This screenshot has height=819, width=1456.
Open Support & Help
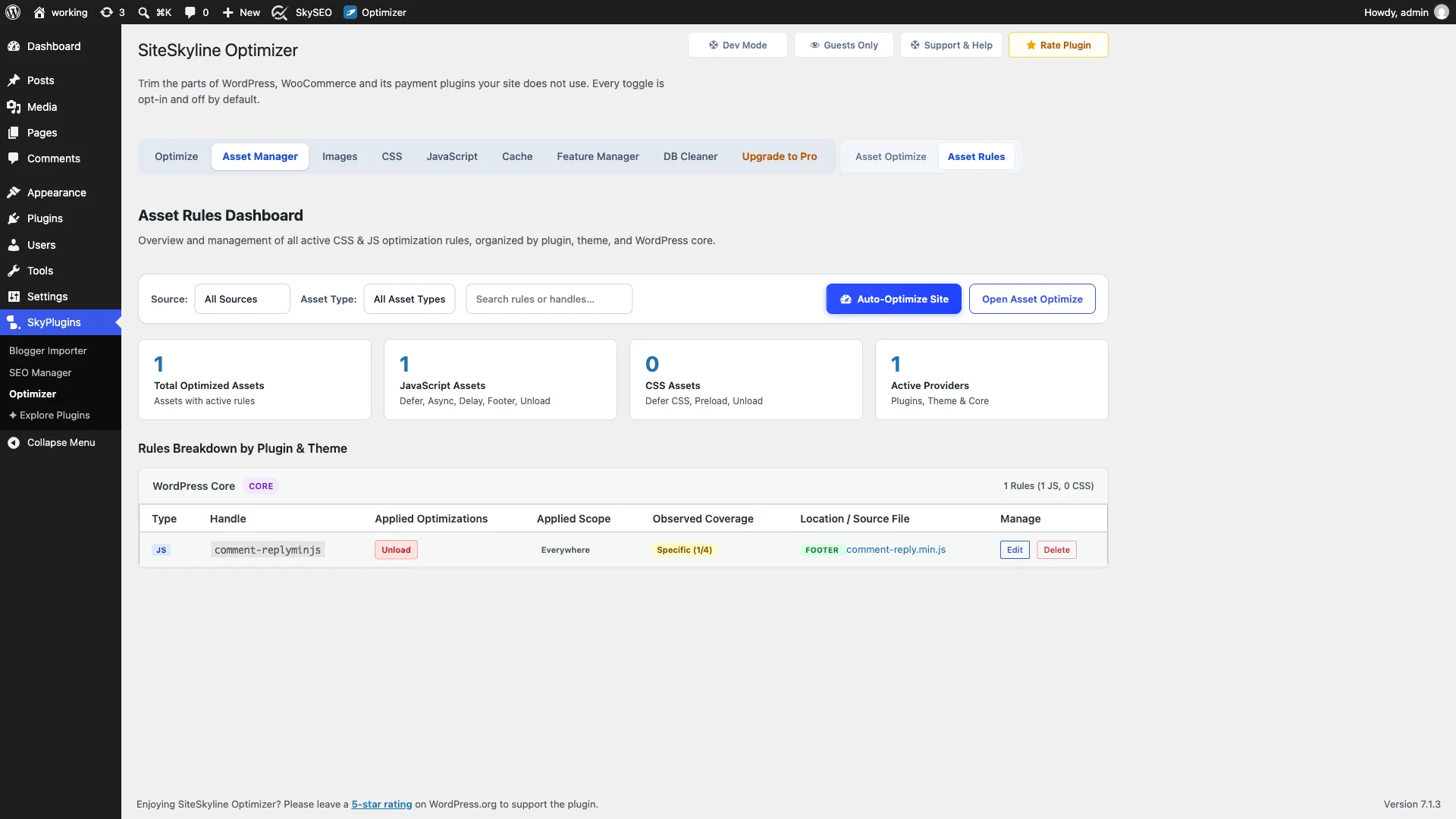[x=951, y=45]
